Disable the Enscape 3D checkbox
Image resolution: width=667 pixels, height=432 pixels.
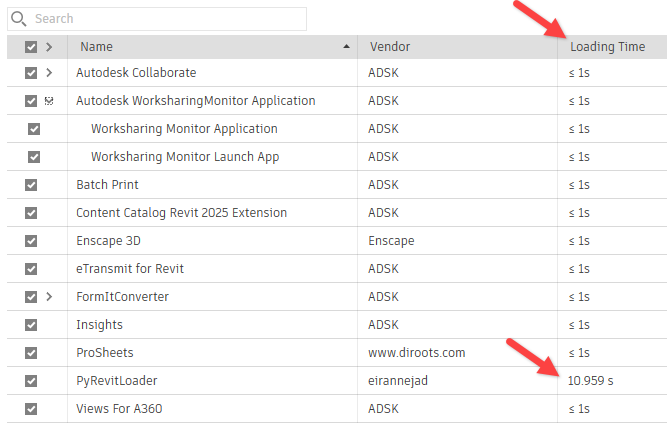(31, 241)
